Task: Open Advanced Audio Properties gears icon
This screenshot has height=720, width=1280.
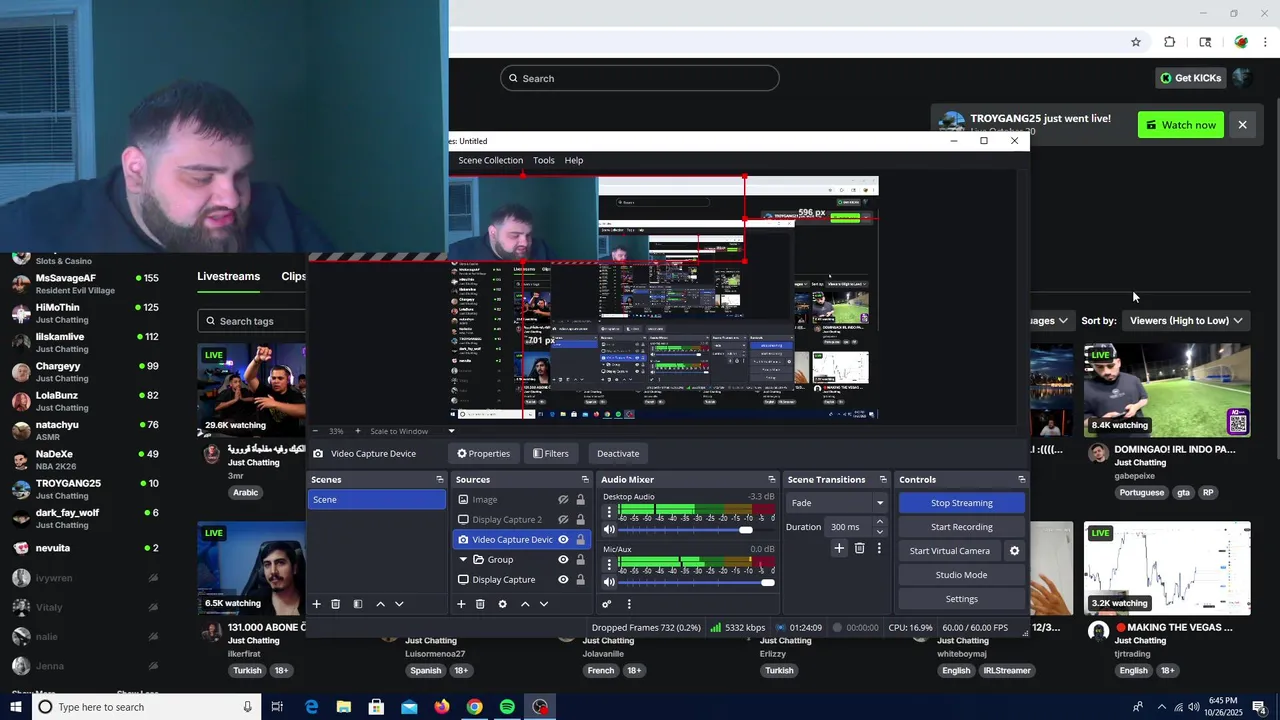Action: tap(606, 604)
